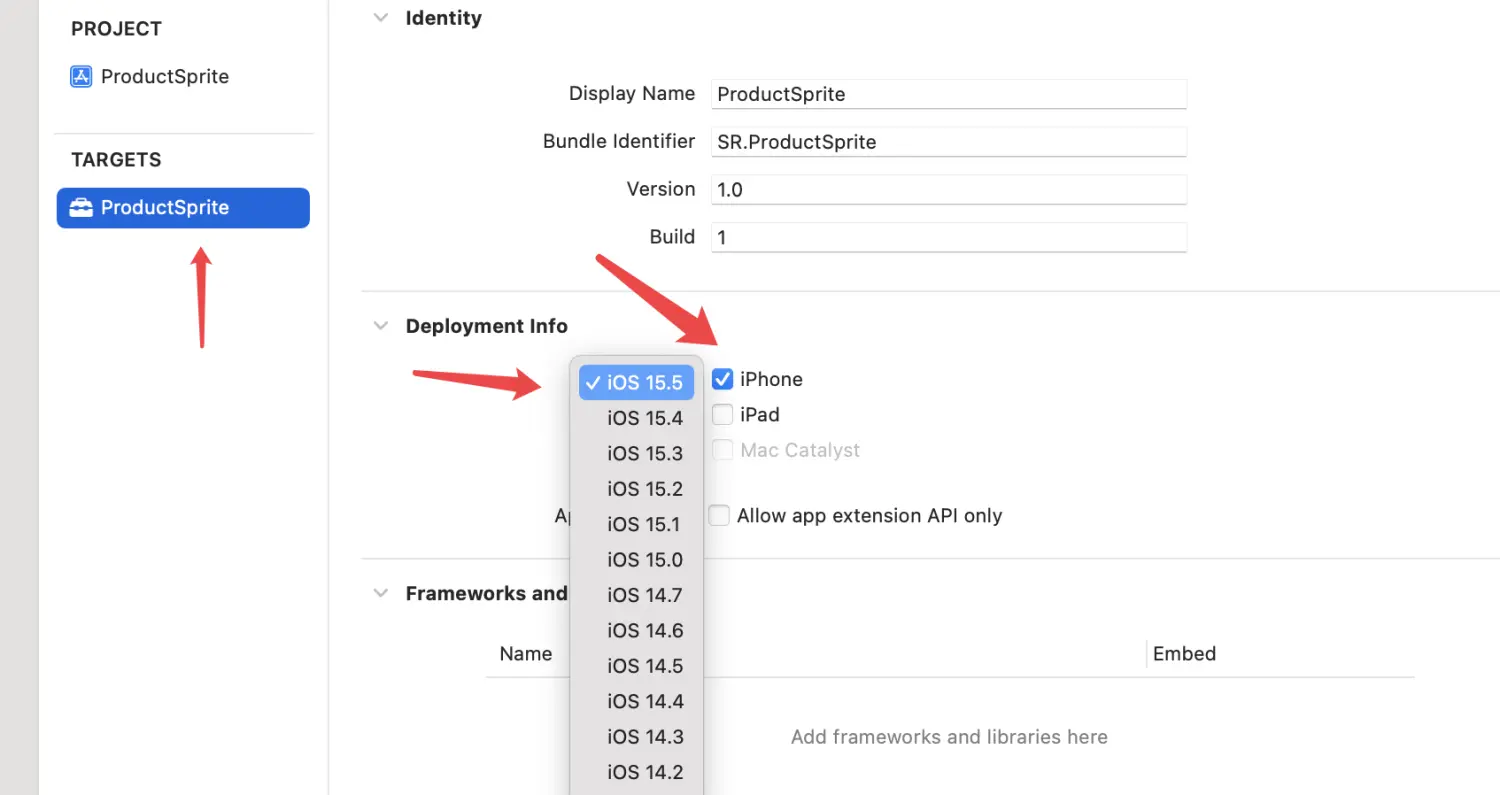Viewport: 1500px width, 795px height.
Task: Select iOS 14.7 deployment version
Action: (644, 595)
